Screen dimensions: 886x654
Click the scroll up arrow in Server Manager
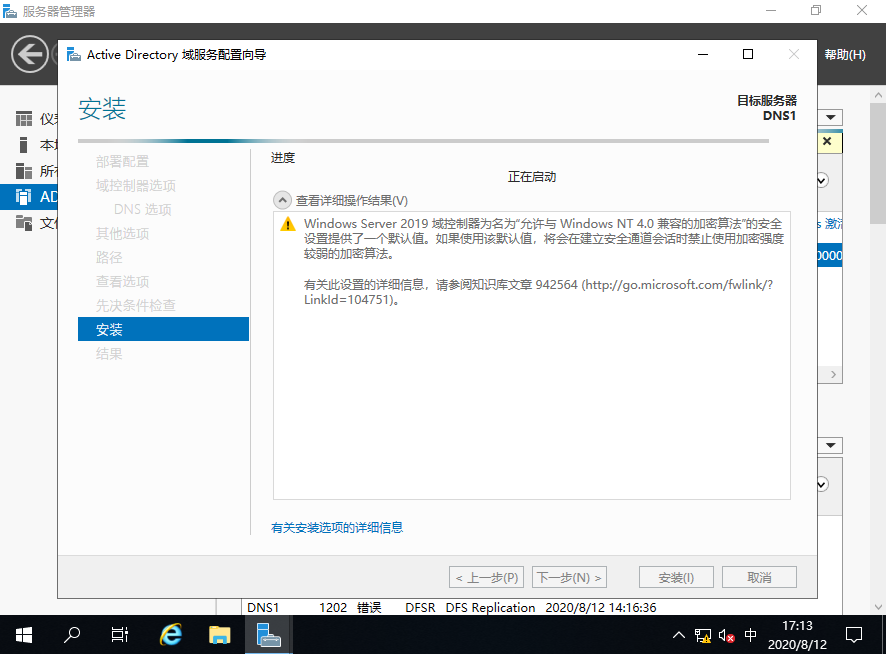tap(878, 95)
